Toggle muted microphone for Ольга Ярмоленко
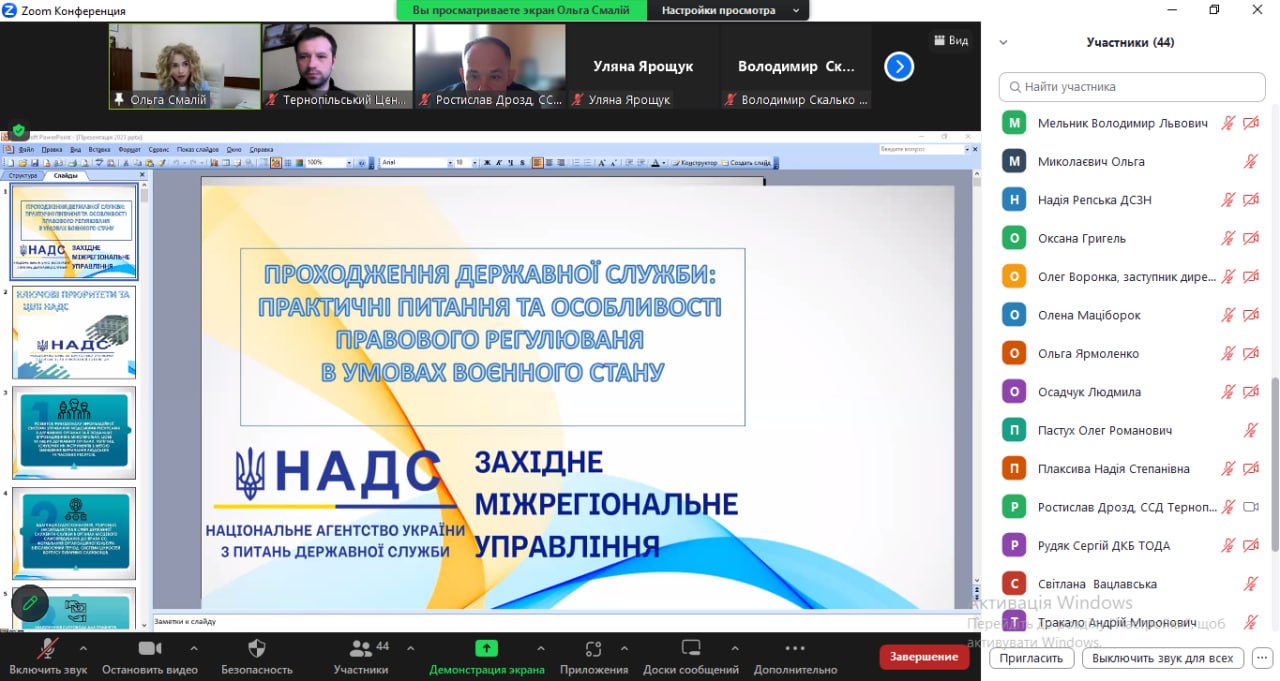 pos(1228,353)
